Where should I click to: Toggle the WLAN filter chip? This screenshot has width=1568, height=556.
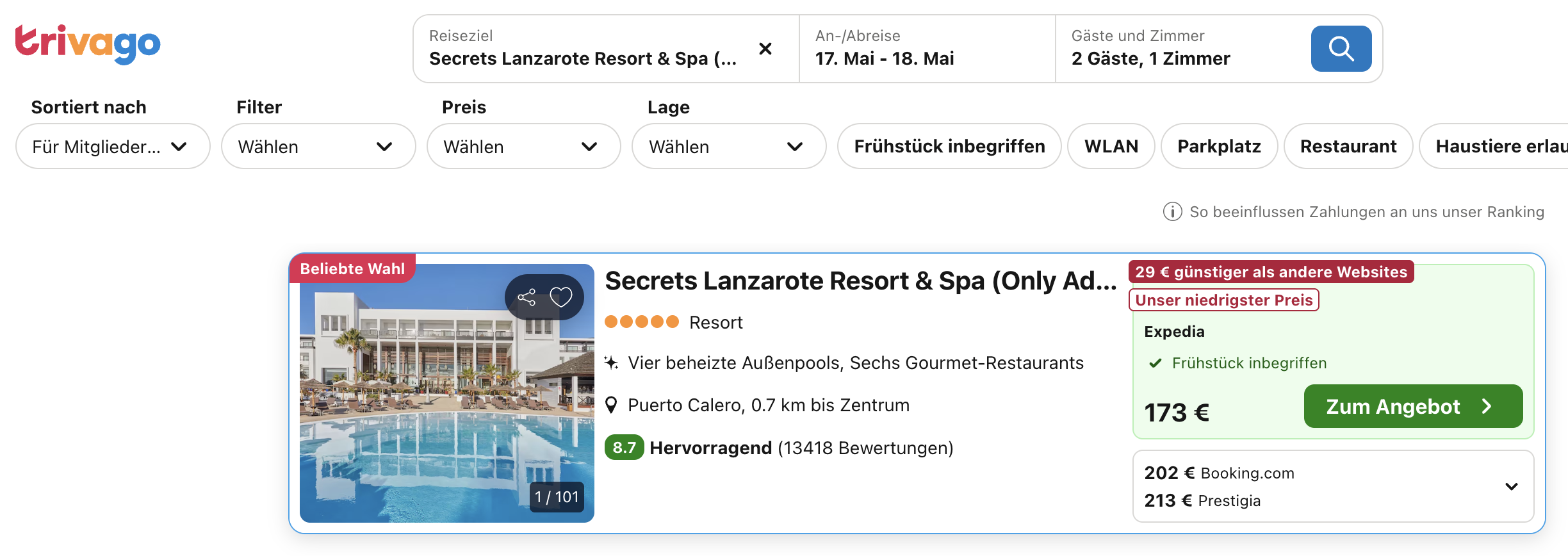1111,147
